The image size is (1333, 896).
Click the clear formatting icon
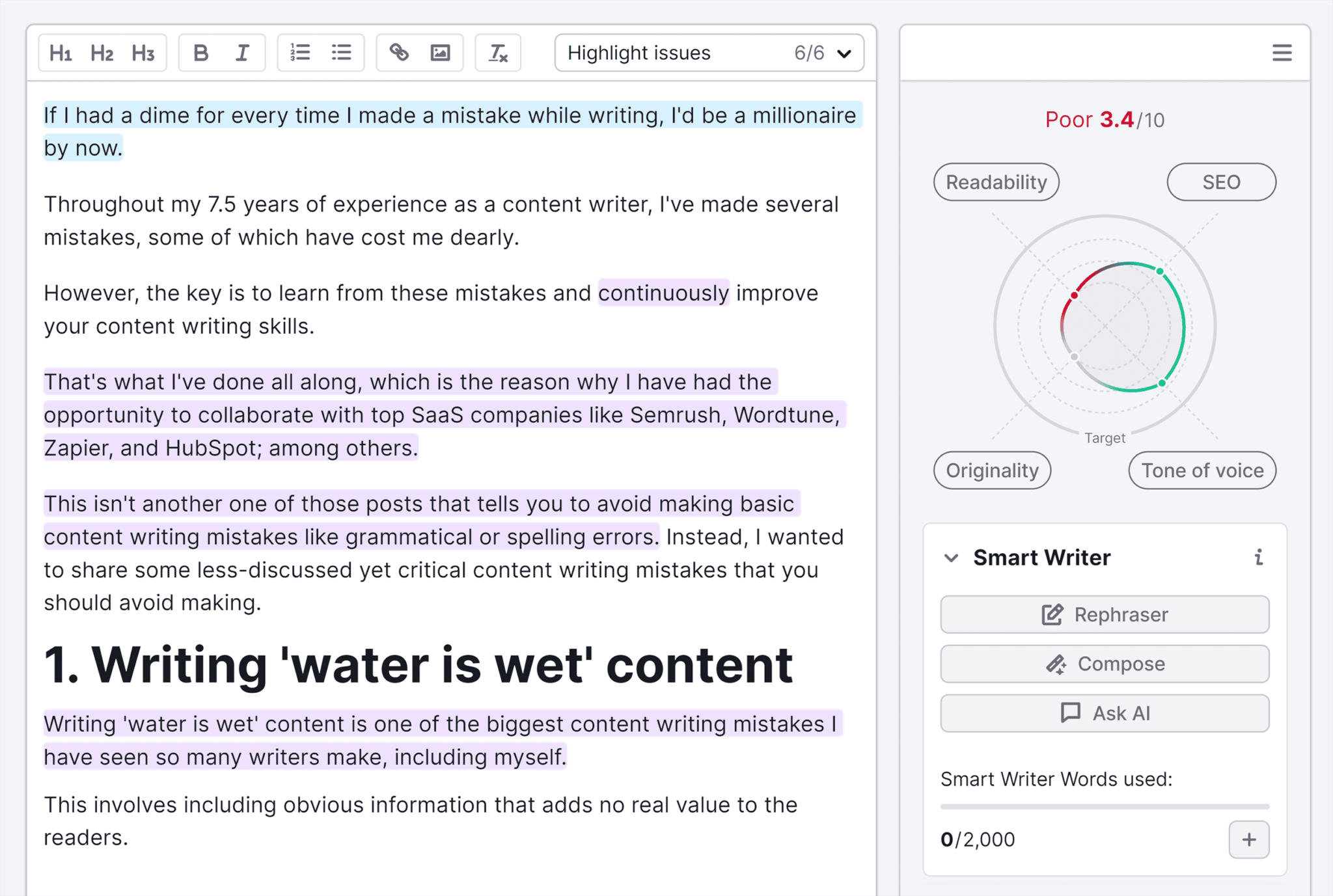point(498,53)
